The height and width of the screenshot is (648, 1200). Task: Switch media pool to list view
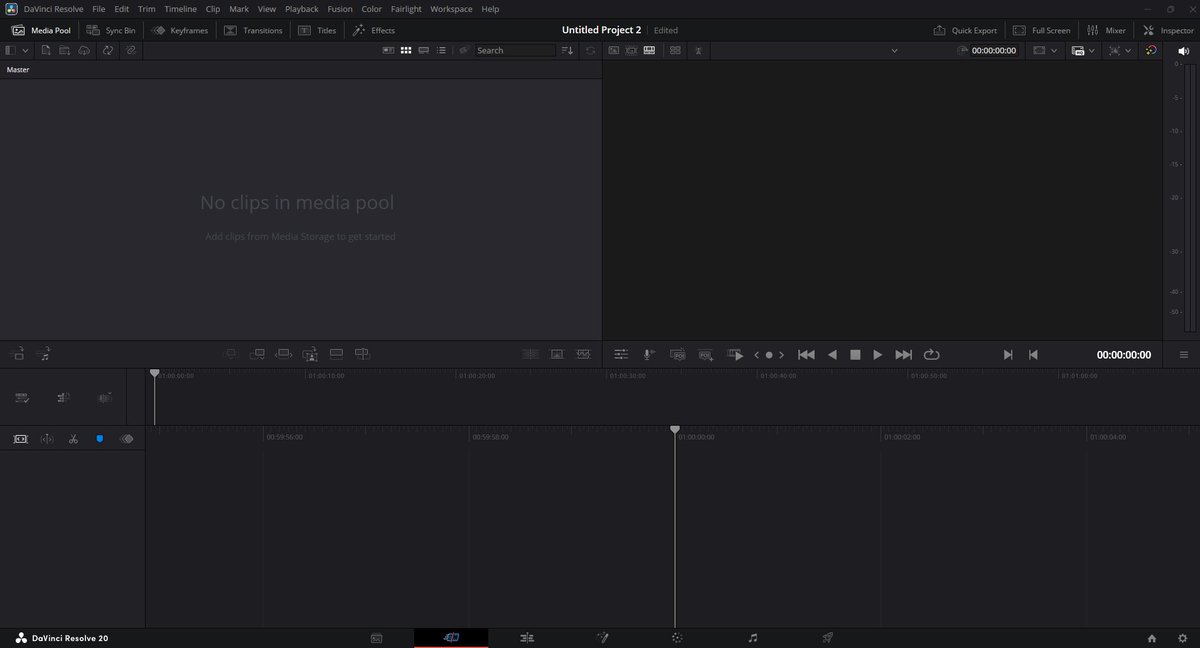click(441, 50)
